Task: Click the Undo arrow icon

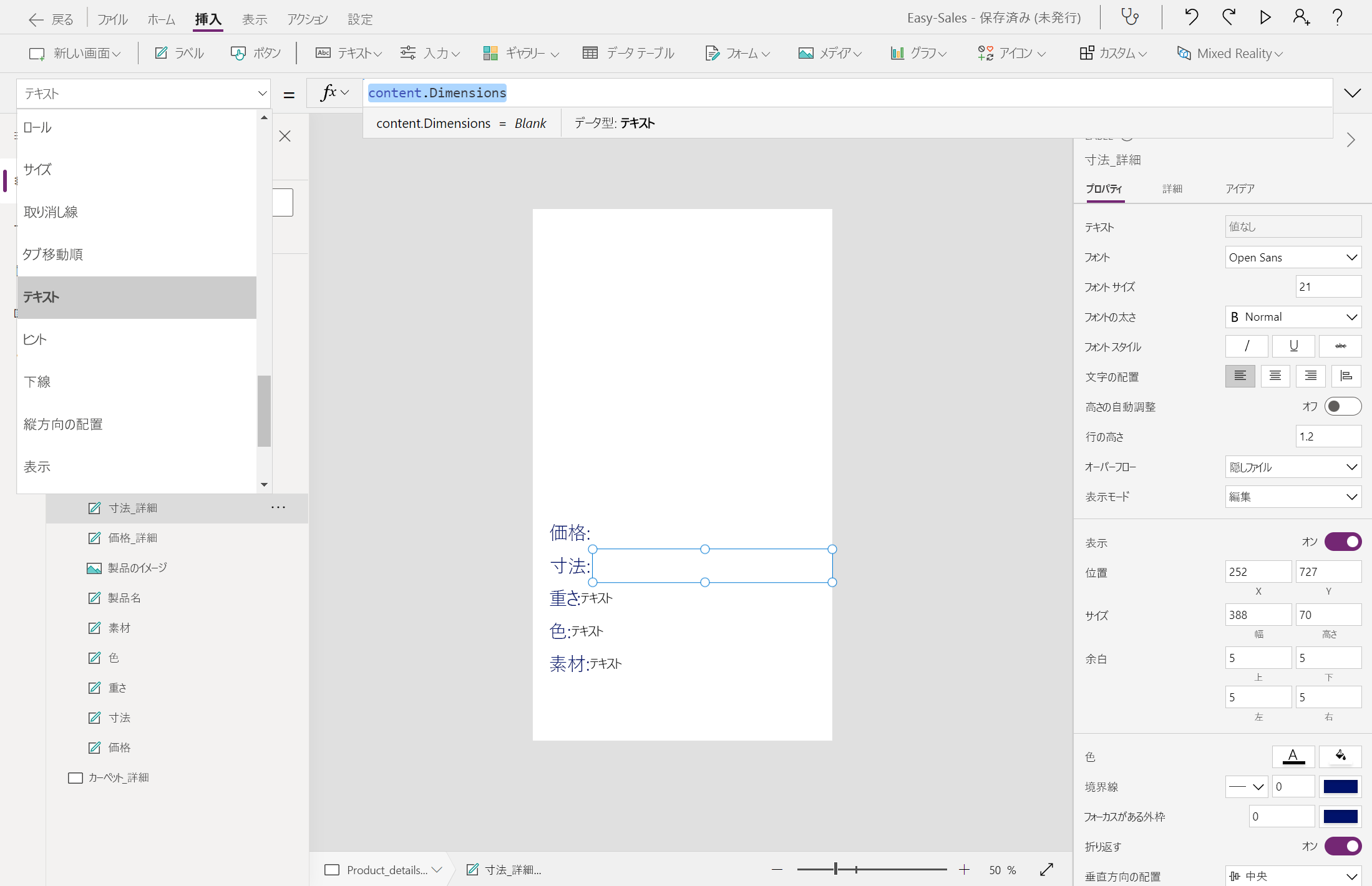Action: [x=1191, y=17]
